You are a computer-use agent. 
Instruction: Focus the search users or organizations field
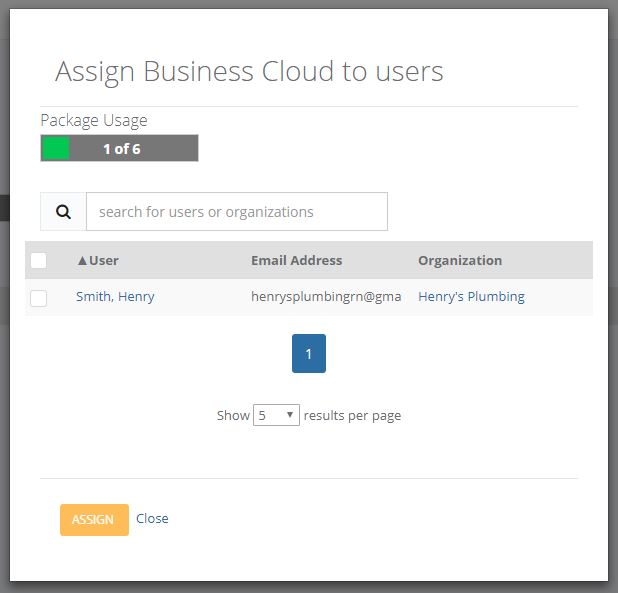tap(236, 212)
